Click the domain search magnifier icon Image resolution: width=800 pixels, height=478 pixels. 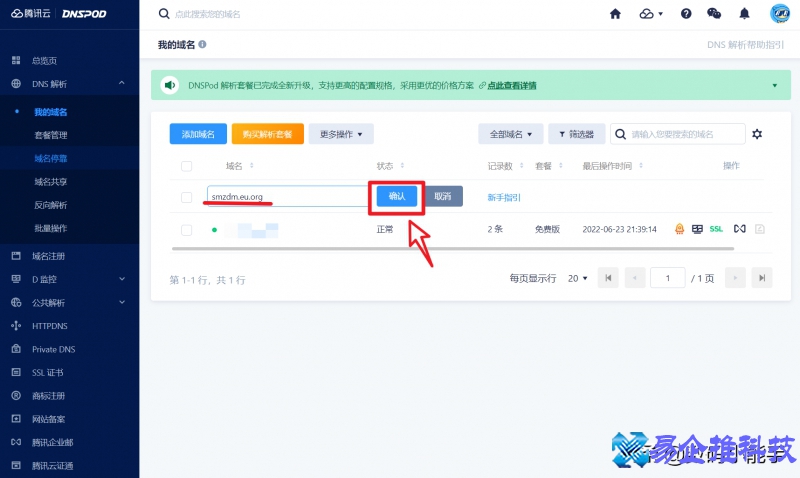tap(620, 134)
